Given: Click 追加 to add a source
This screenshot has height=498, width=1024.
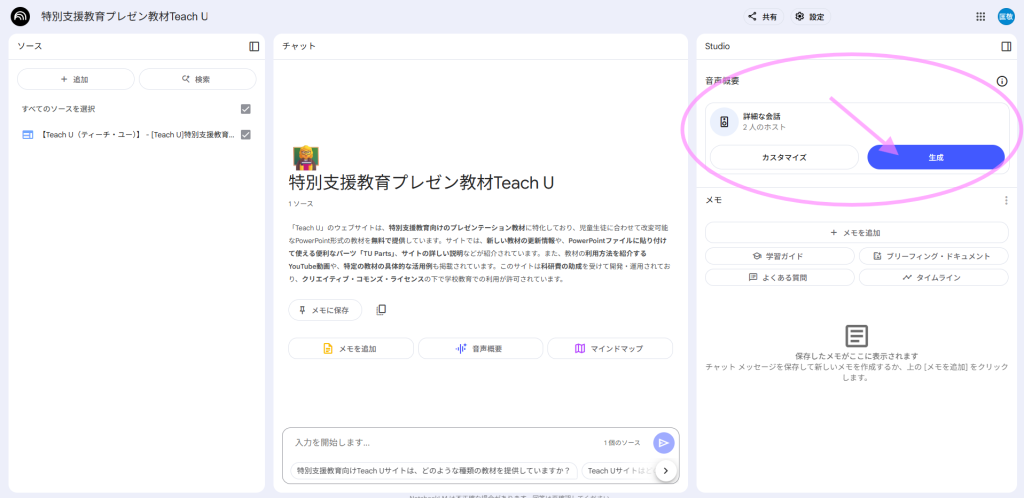Looking at the screenshot, I should (75, 79).
